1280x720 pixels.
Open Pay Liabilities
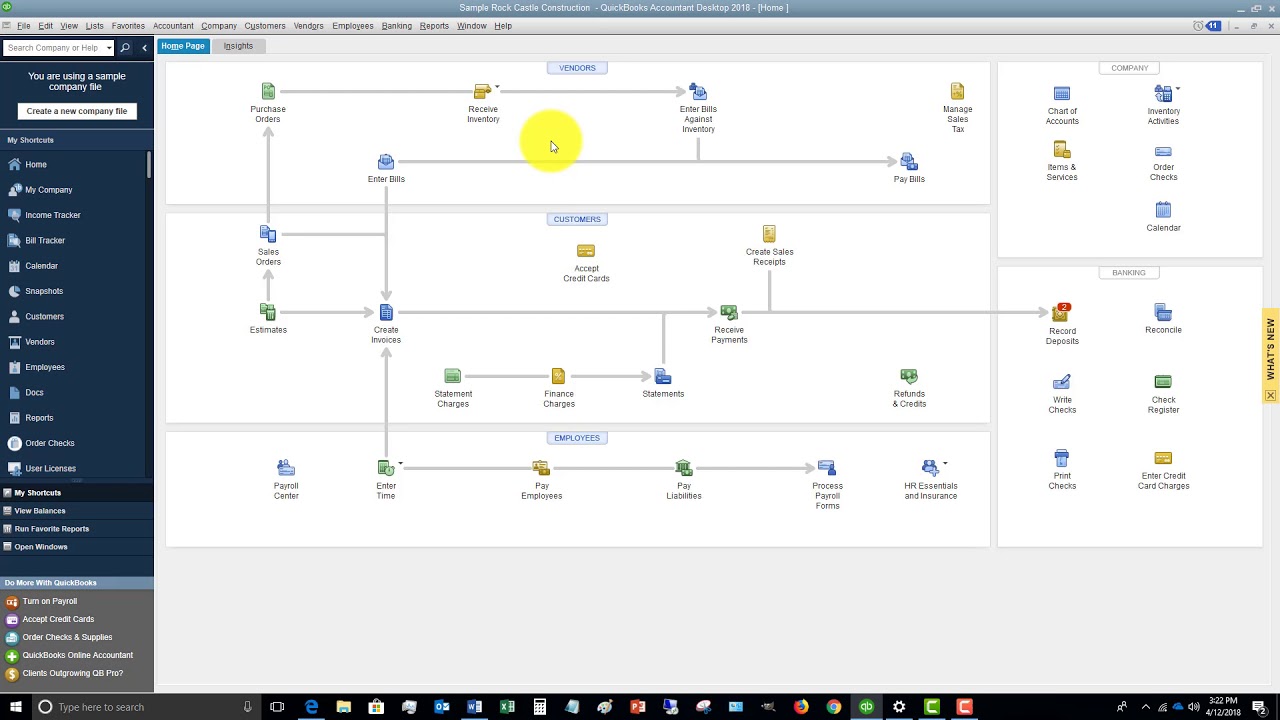coord(684,468)
